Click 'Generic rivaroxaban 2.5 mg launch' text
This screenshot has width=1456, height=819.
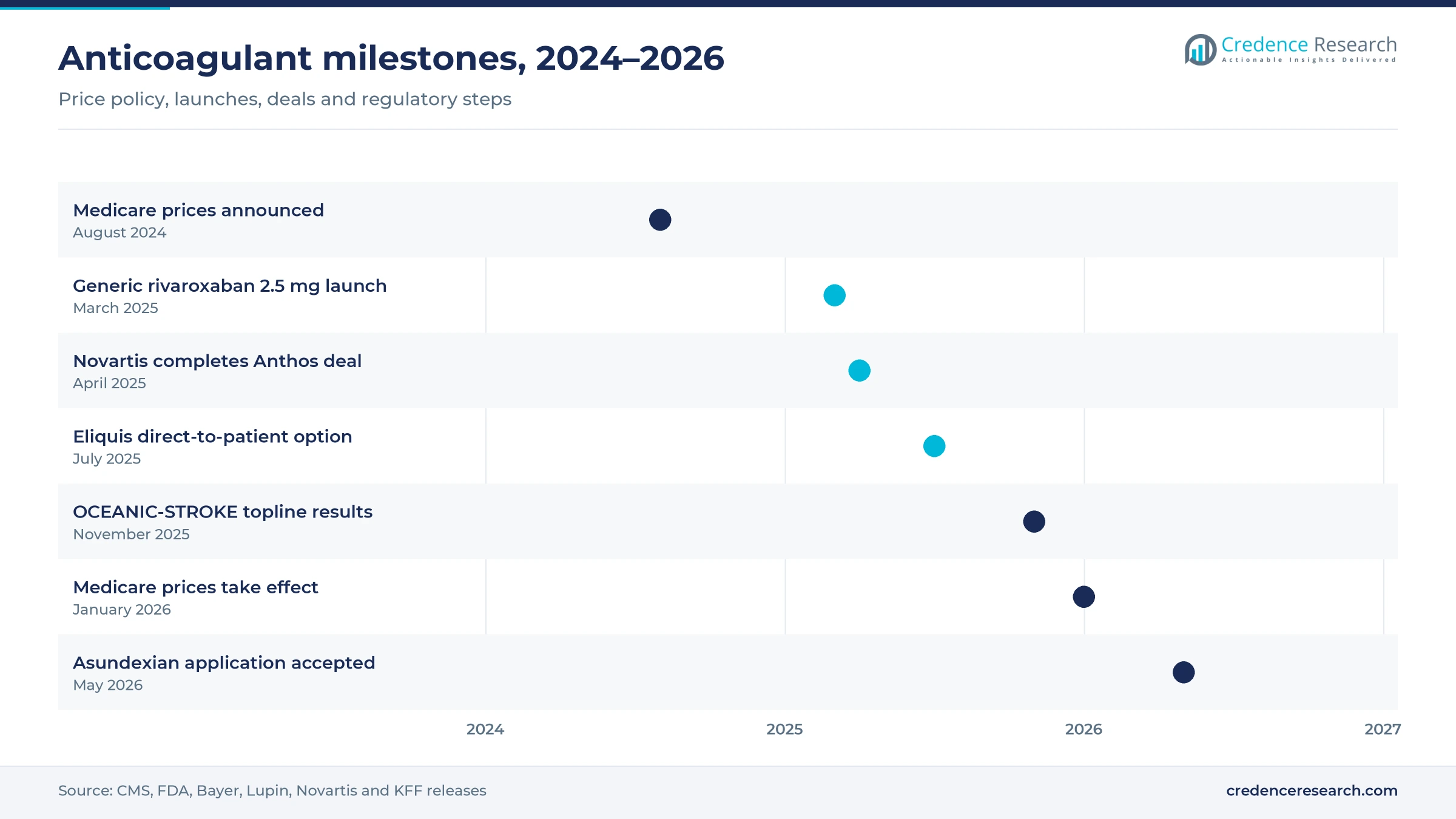(230, 286)
